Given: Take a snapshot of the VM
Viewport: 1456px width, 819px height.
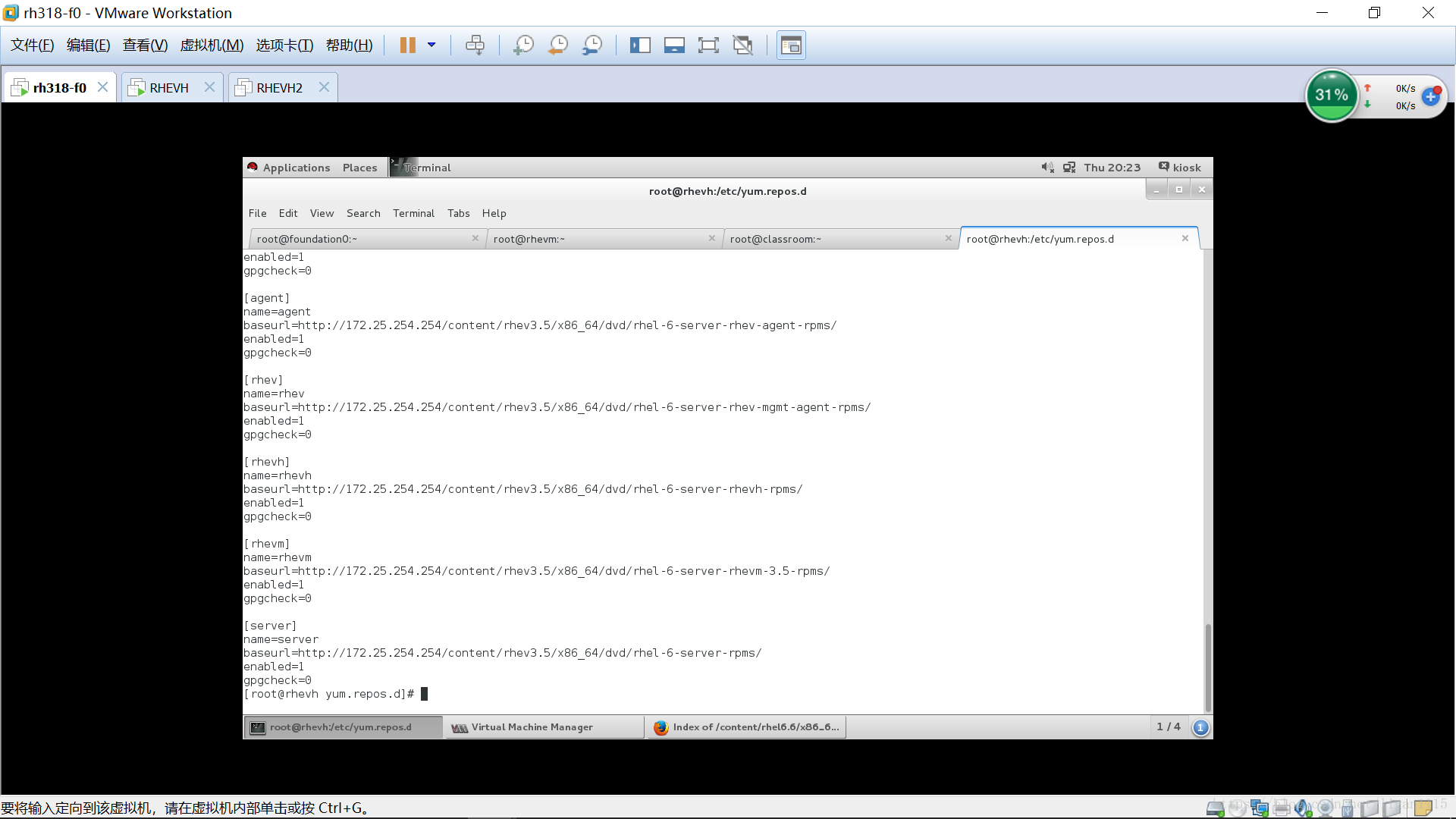Looking at the screenshot, I should (523, 45).
